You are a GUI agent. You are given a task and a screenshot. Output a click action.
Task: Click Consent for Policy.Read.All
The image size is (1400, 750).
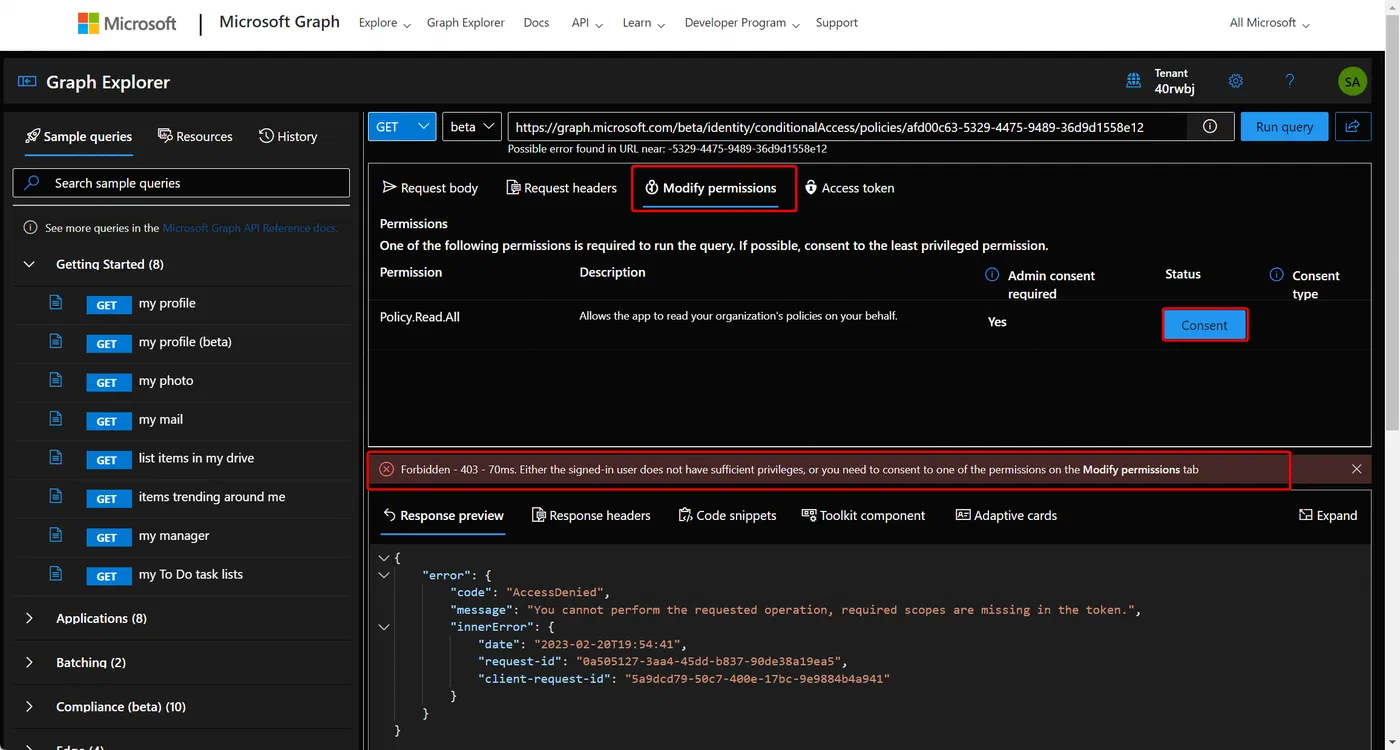click(1204, 325)
